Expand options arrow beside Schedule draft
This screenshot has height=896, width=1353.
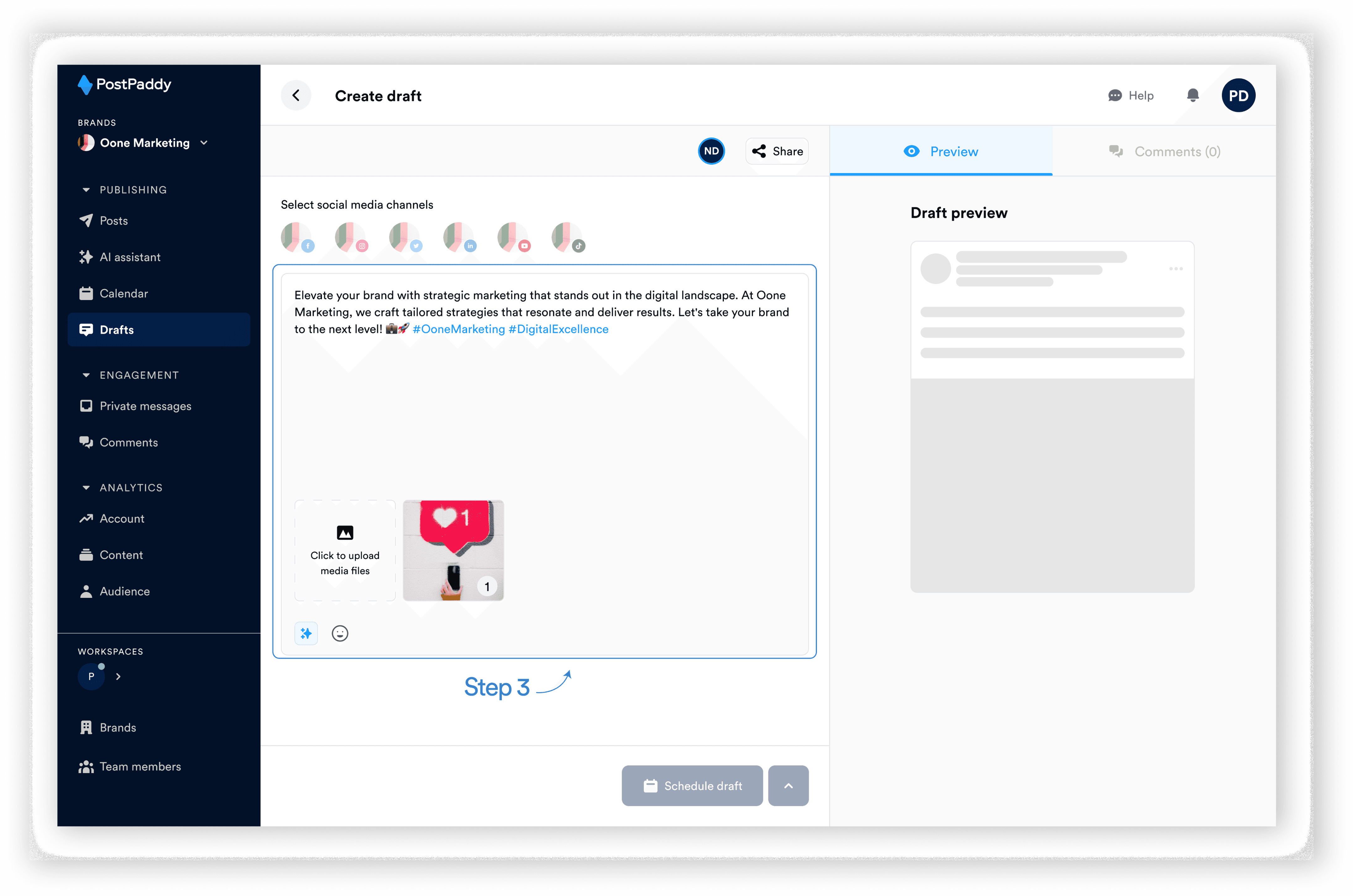(x=788, y=786)
